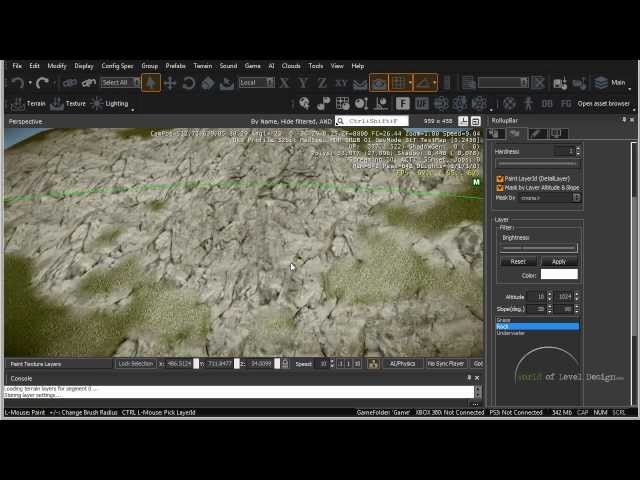Click the Unlink objects icon
This screenshot has width=640, height=480.
click(x=89, y=83)
